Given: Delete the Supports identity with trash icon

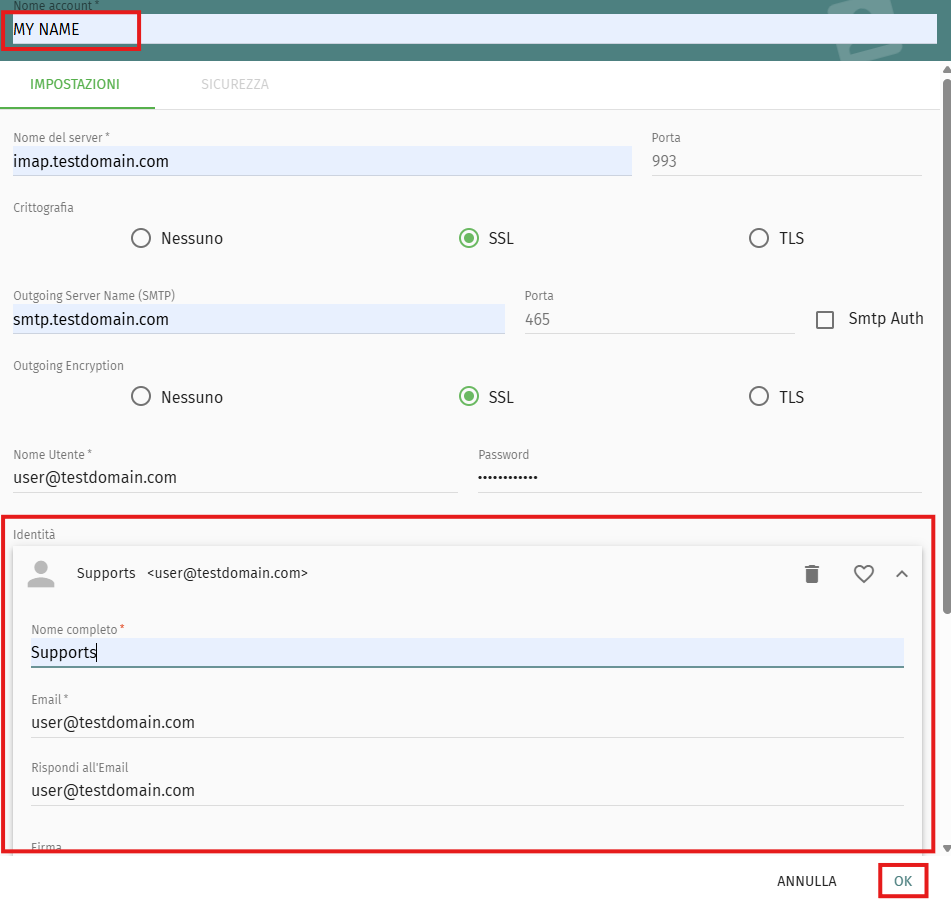Looking at the screenshot, I should [x=812, y=574].
